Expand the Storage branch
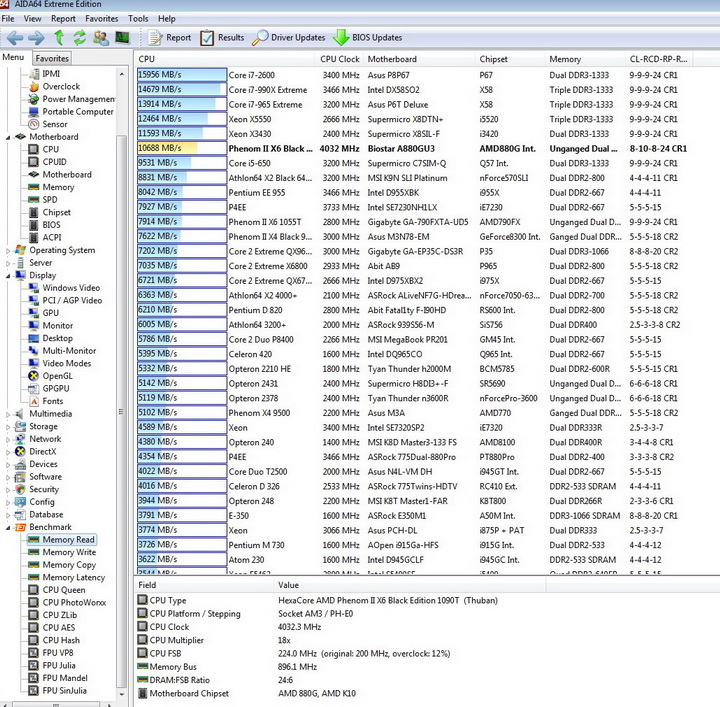This screenshot has height=707, width=720. click(x=8, y=427)
